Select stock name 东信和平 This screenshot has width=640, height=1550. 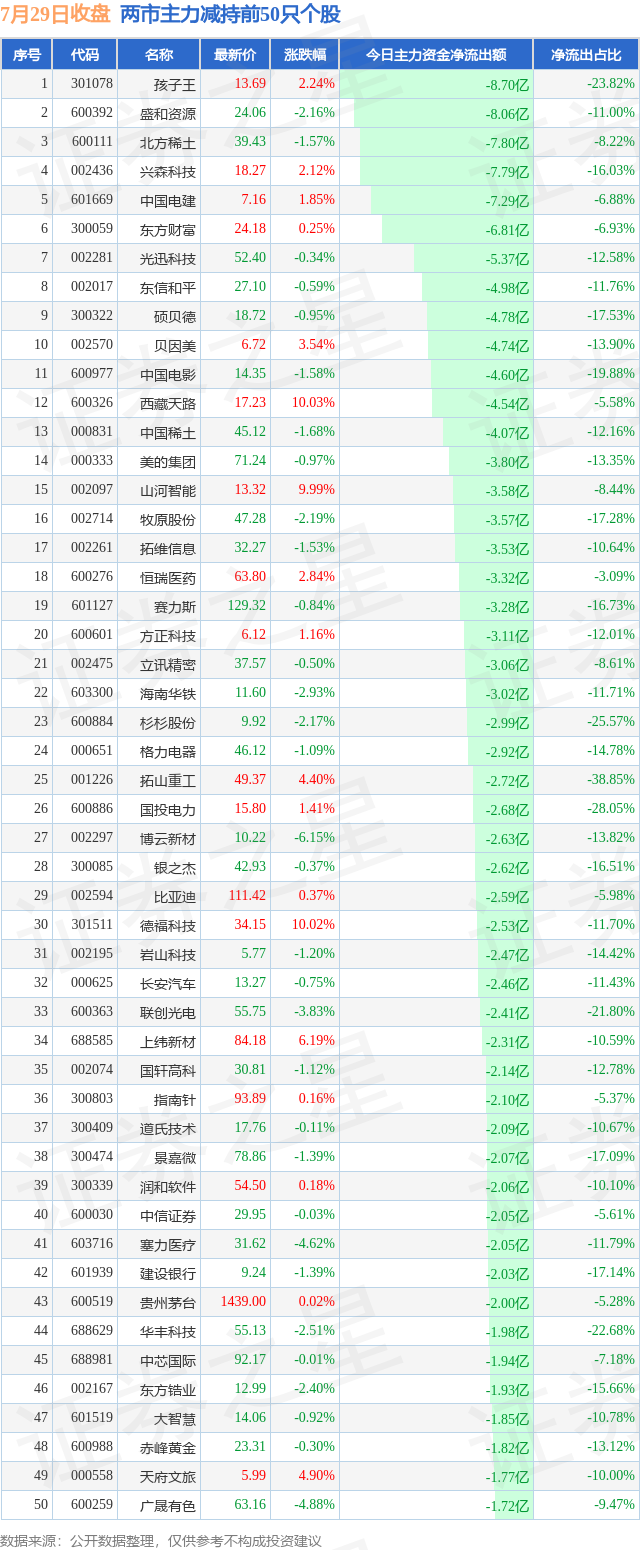click(168, 287)
